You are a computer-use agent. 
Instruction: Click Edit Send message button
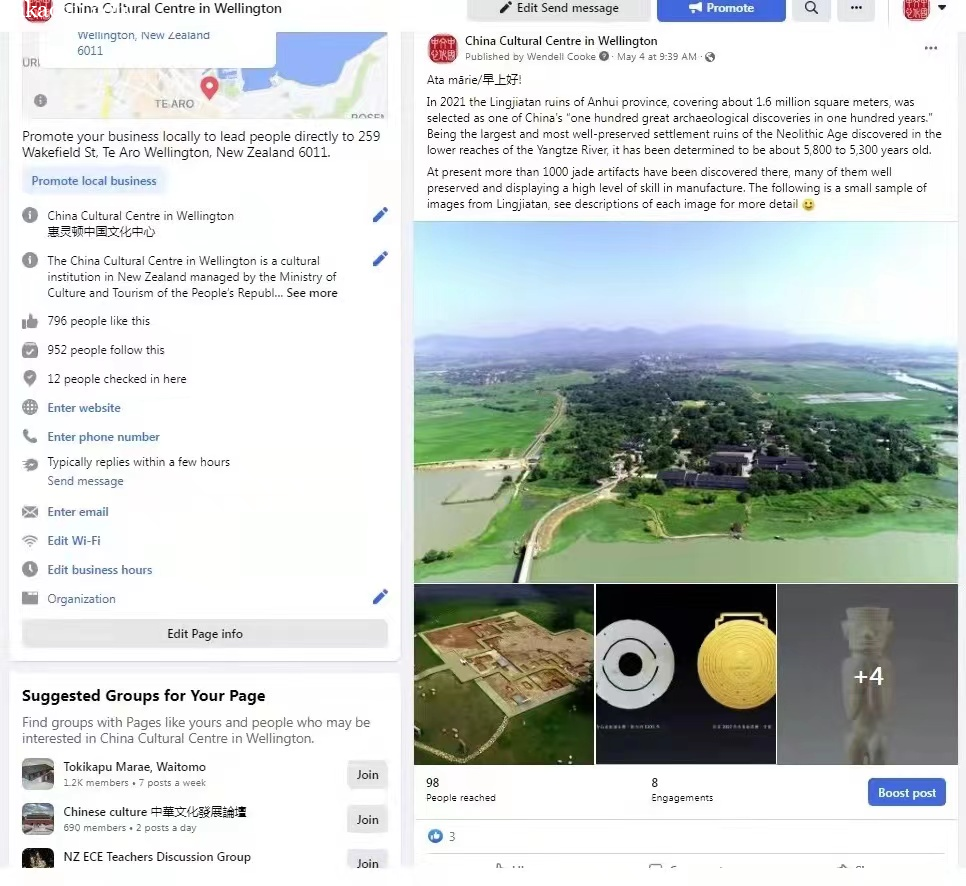[x=559, y=8]
